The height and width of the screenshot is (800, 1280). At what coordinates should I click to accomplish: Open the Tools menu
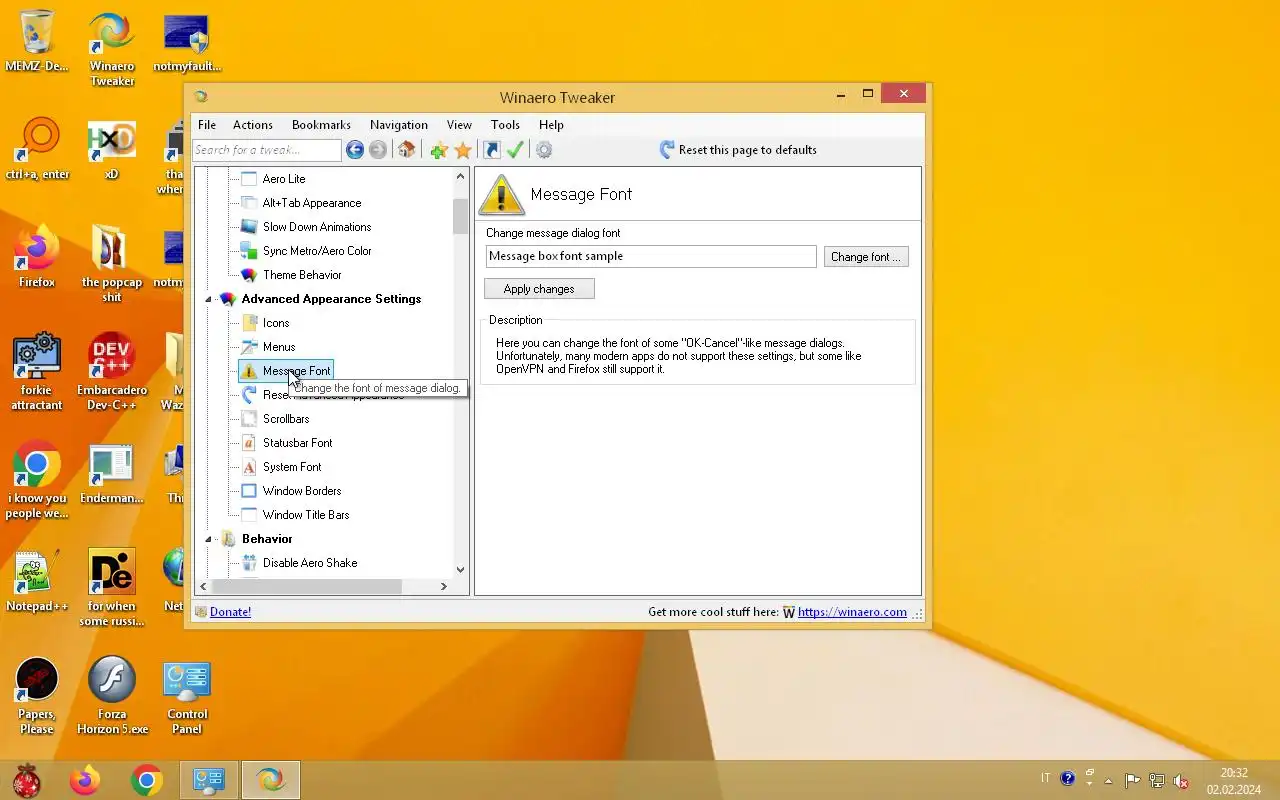tap(505, 125)
